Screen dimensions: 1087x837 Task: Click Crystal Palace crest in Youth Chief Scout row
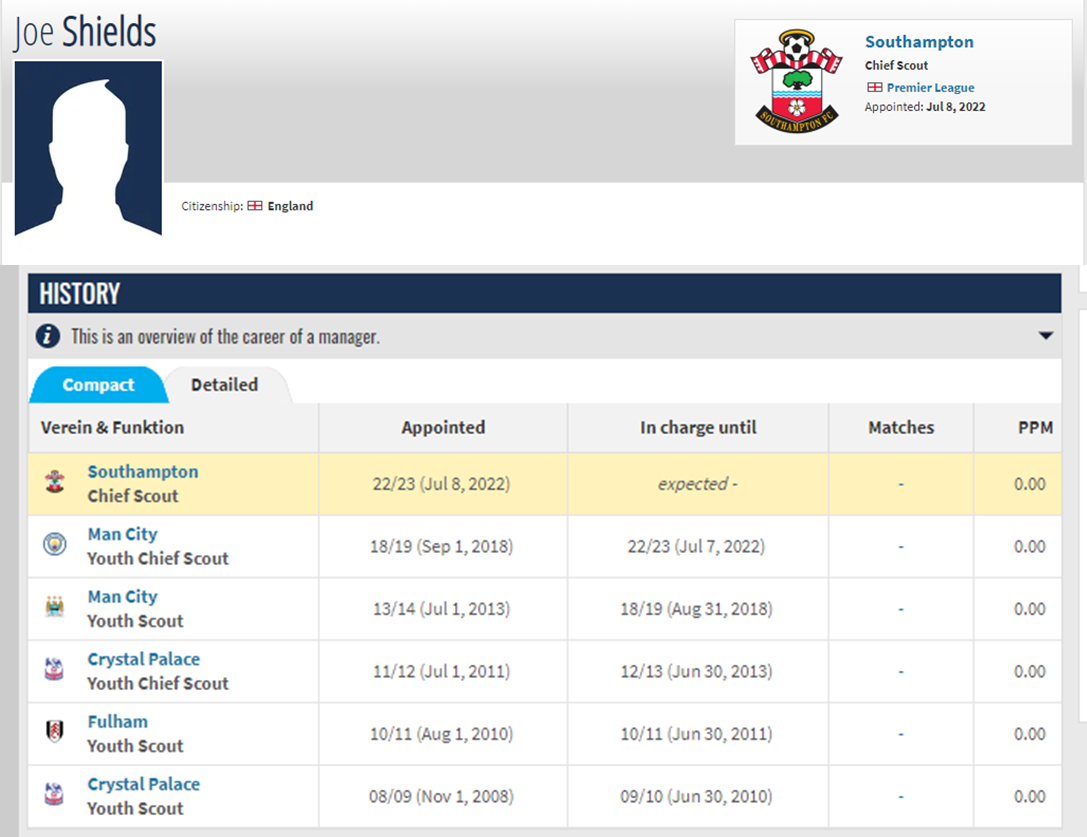click(54, 669)
